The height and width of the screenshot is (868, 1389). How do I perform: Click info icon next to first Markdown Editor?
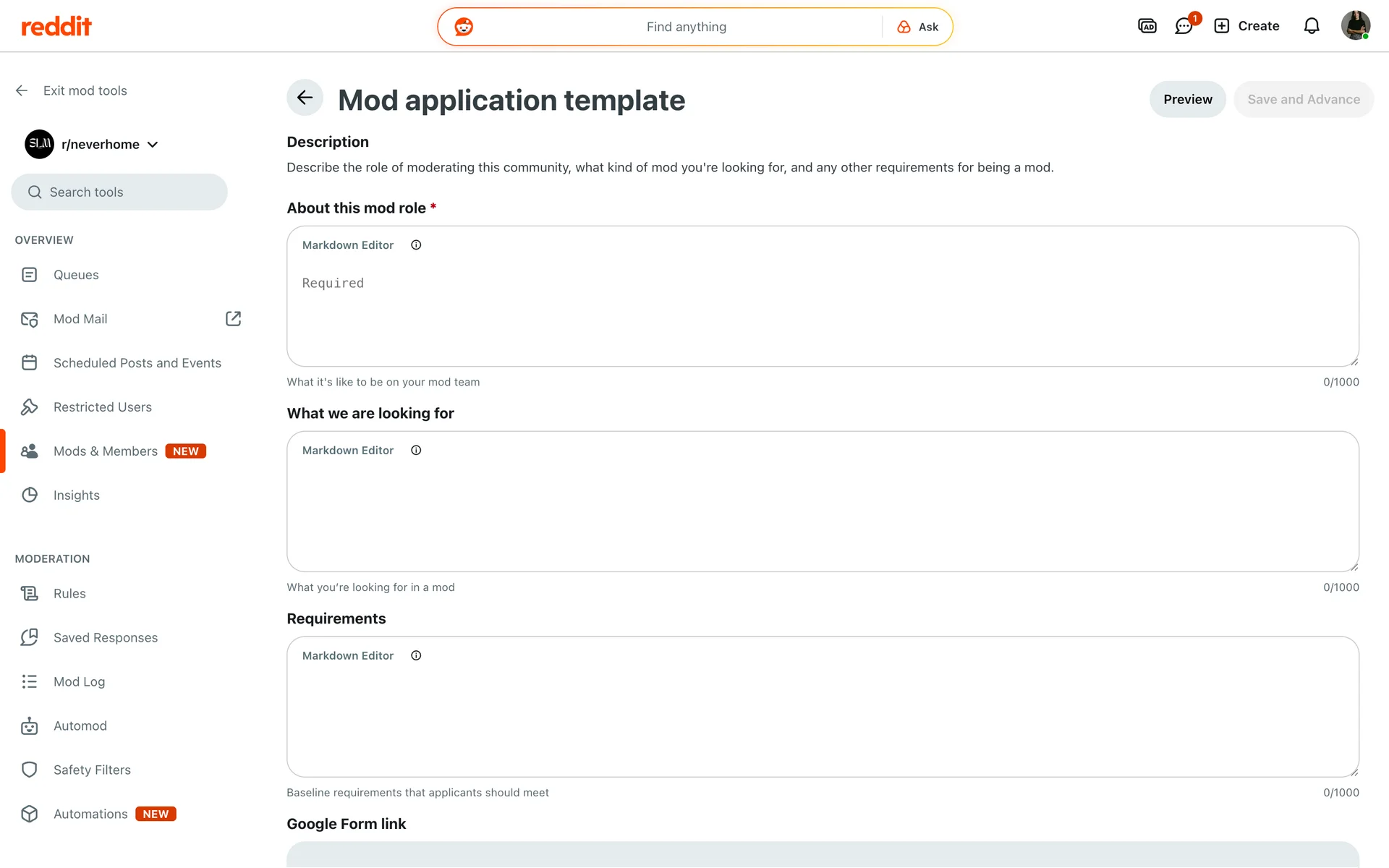coord(416,245)
